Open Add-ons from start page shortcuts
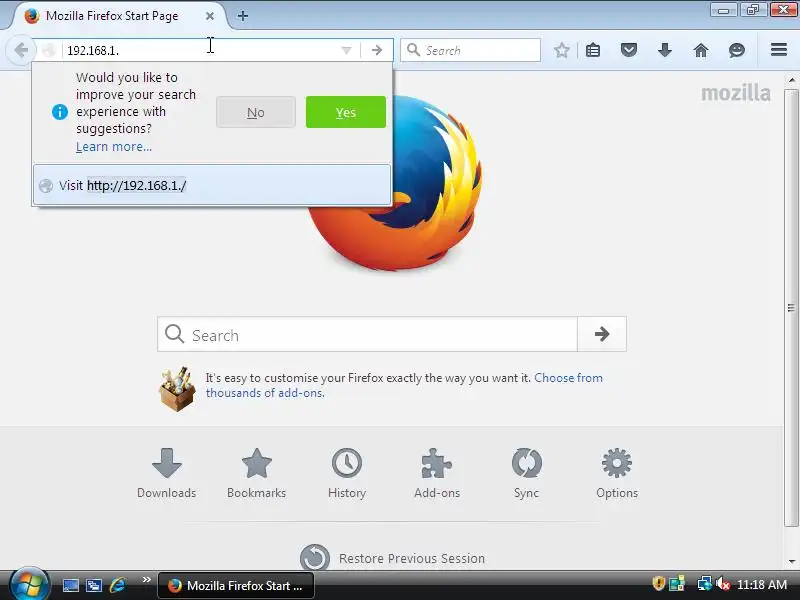The image size is (800, 600). (437, 473)
